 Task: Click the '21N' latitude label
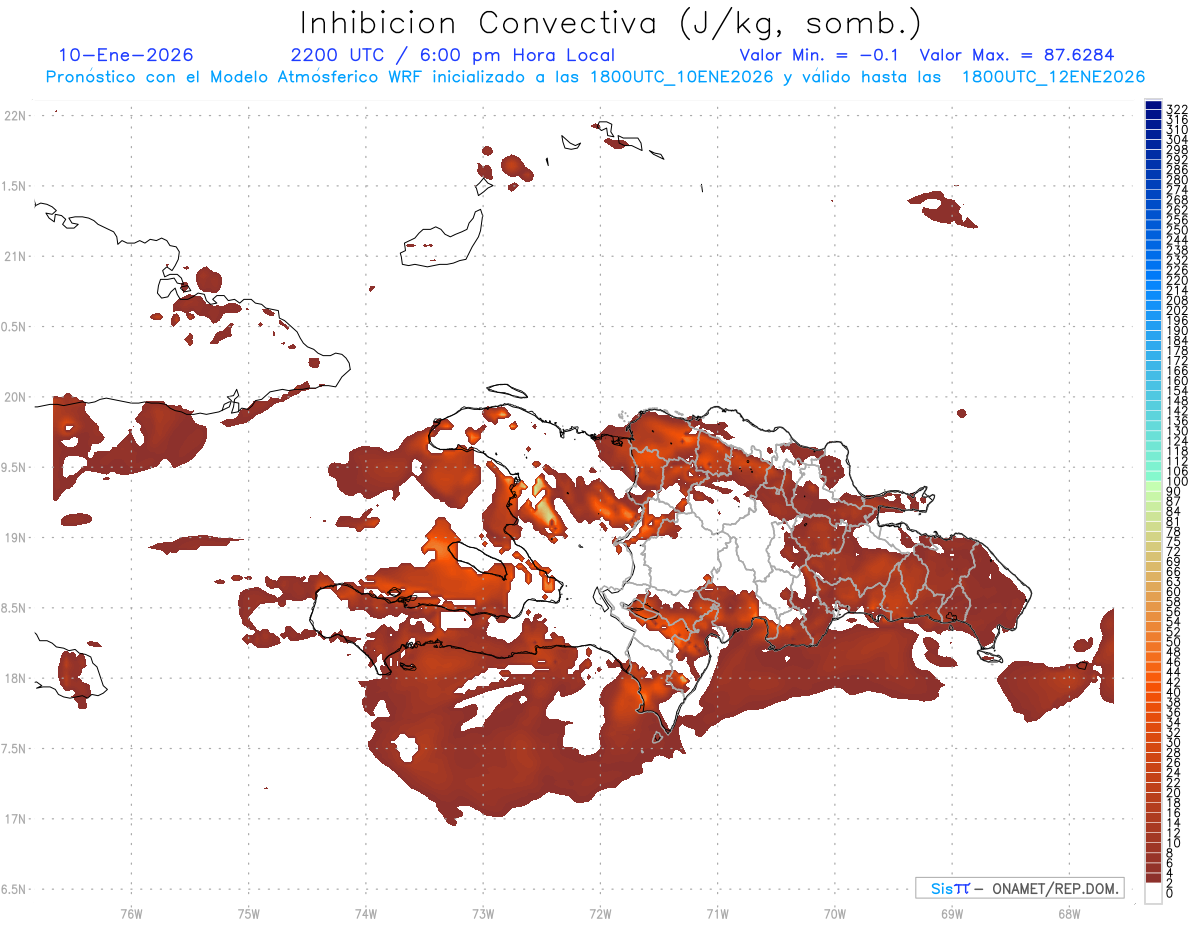click(15, 256)
